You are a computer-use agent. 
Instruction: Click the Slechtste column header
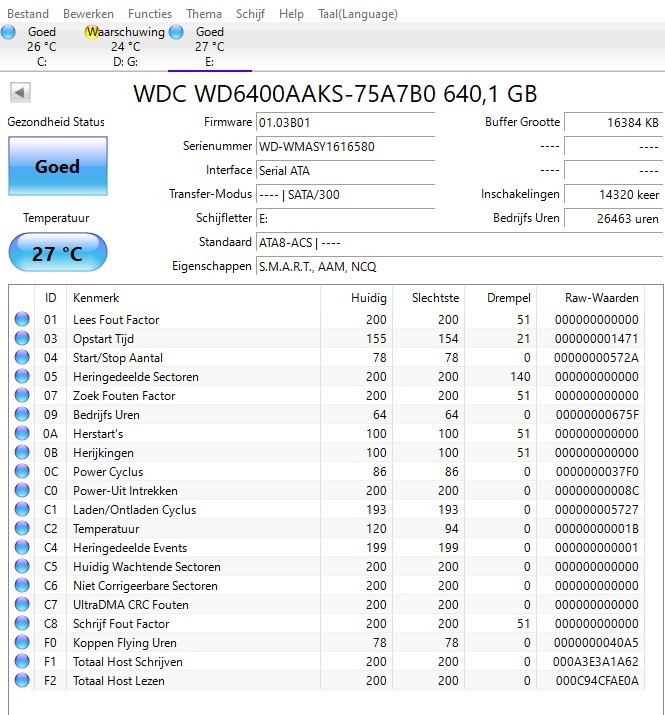(x=429, y=298)
